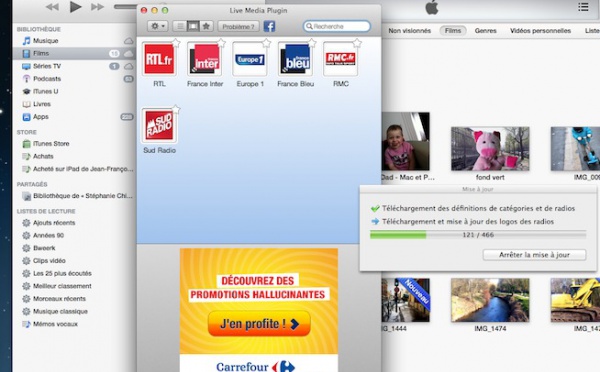This screenshot has width=600, height=372.
Task: Click the logo download progress bar
Action: (478, 235)
